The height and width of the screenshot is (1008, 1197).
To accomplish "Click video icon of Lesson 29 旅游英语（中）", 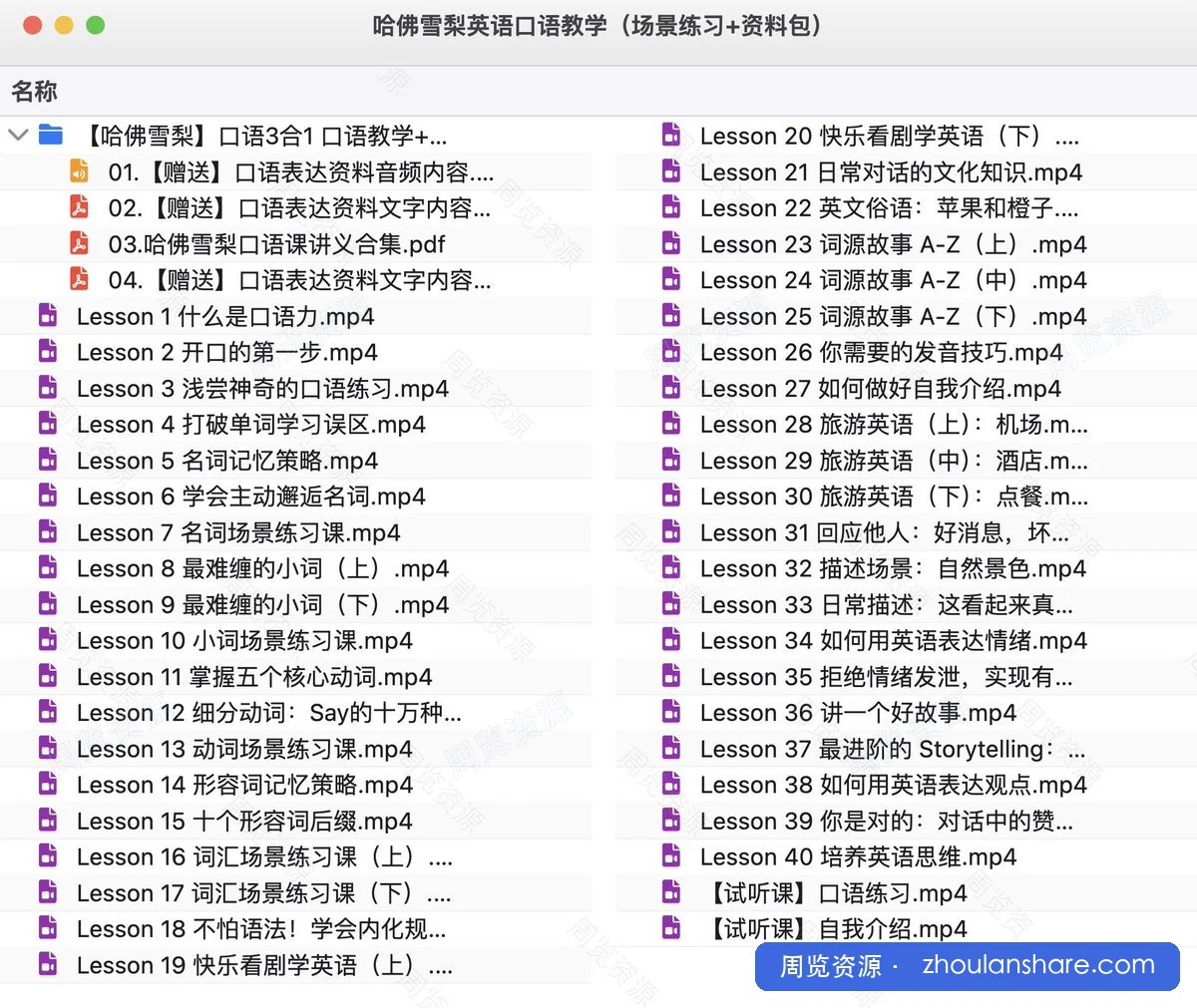I will pos(671,460).
